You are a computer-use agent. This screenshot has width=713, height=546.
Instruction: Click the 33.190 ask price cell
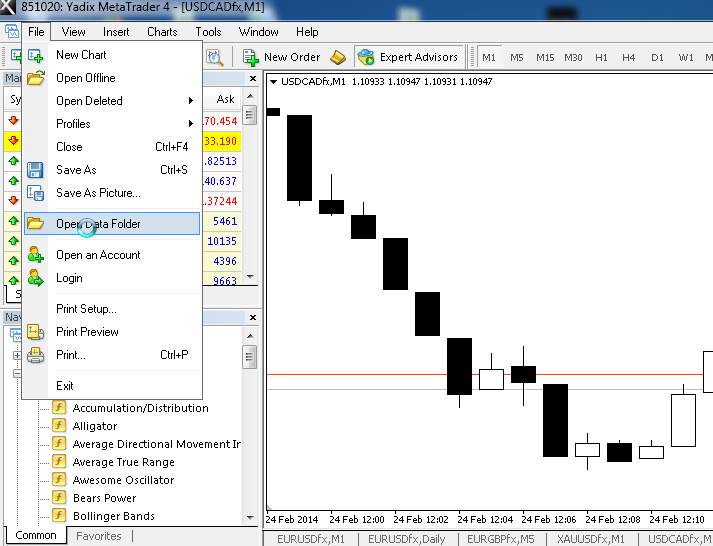[221, 141]
